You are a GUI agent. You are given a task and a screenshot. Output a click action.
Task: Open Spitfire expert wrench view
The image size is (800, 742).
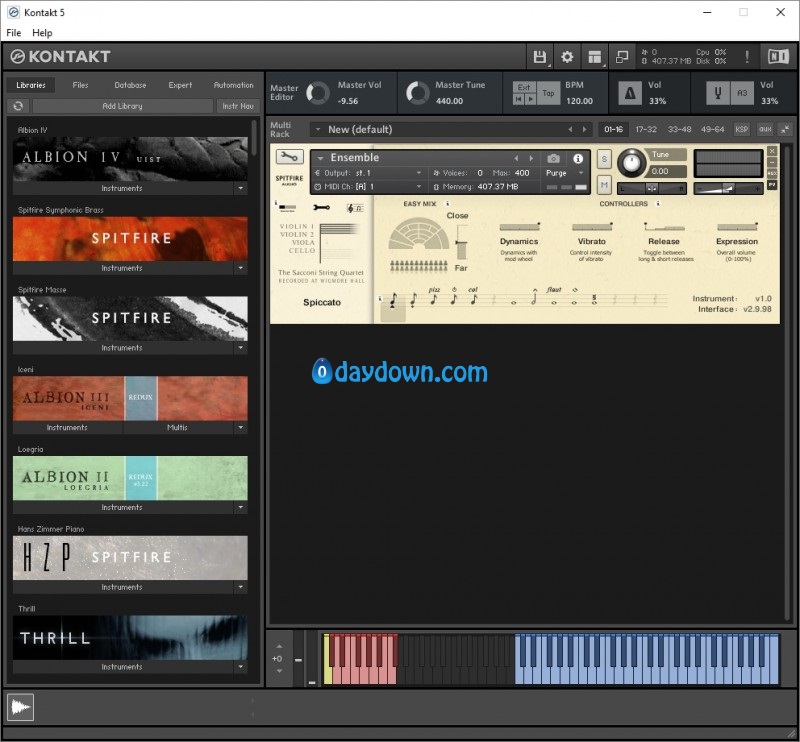click(321, 207)
